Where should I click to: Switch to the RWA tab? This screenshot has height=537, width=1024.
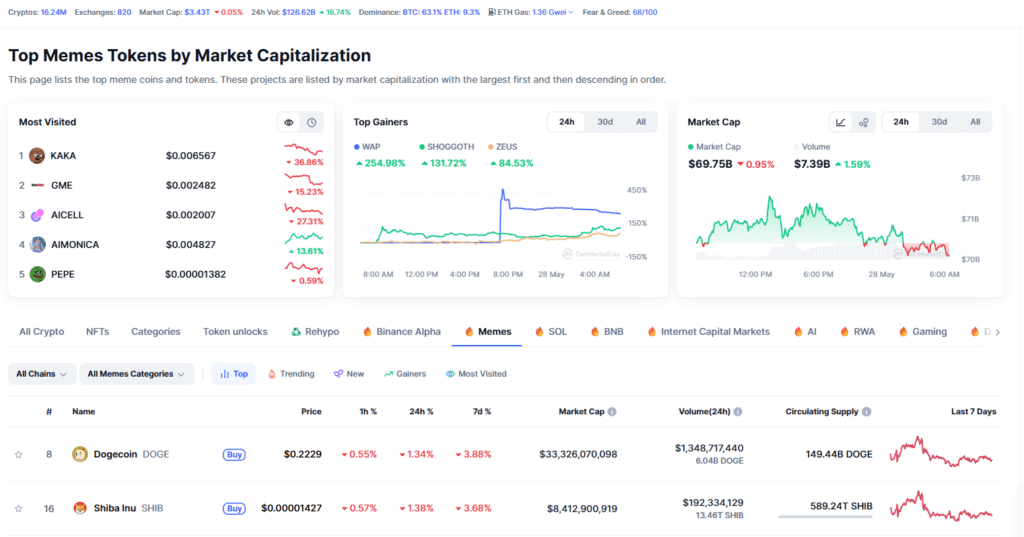click(x=857, y=332)
